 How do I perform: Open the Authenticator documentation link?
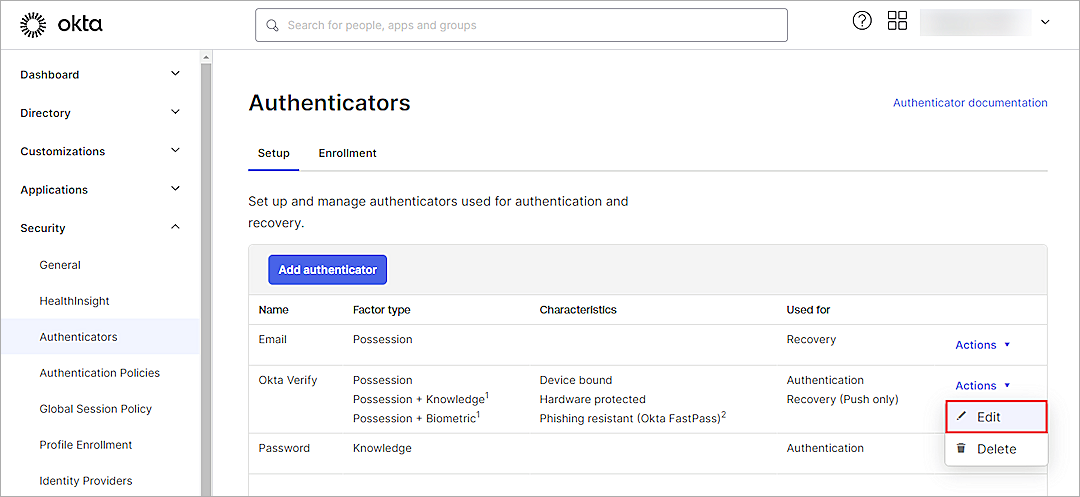[970, 103]
